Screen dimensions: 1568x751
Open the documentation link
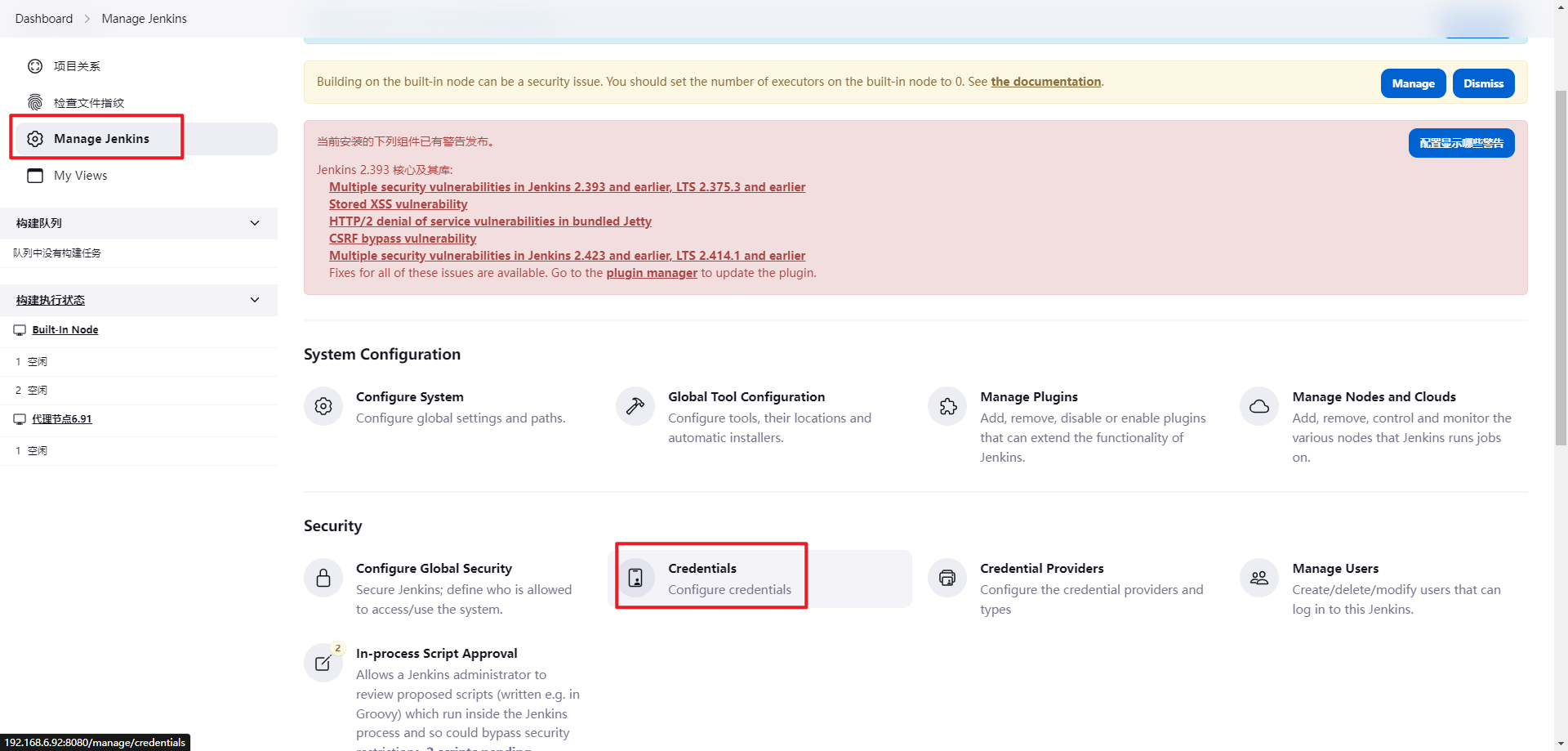[1045, 82]
